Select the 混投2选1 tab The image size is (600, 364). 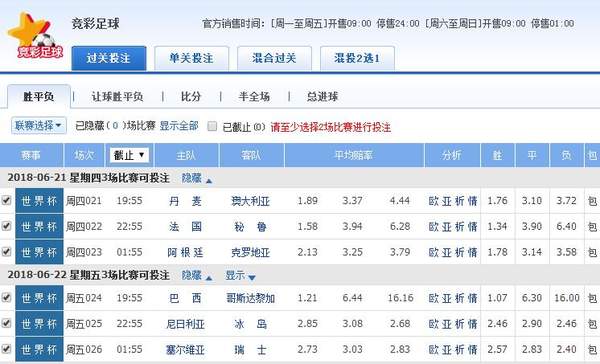point(357,58)
